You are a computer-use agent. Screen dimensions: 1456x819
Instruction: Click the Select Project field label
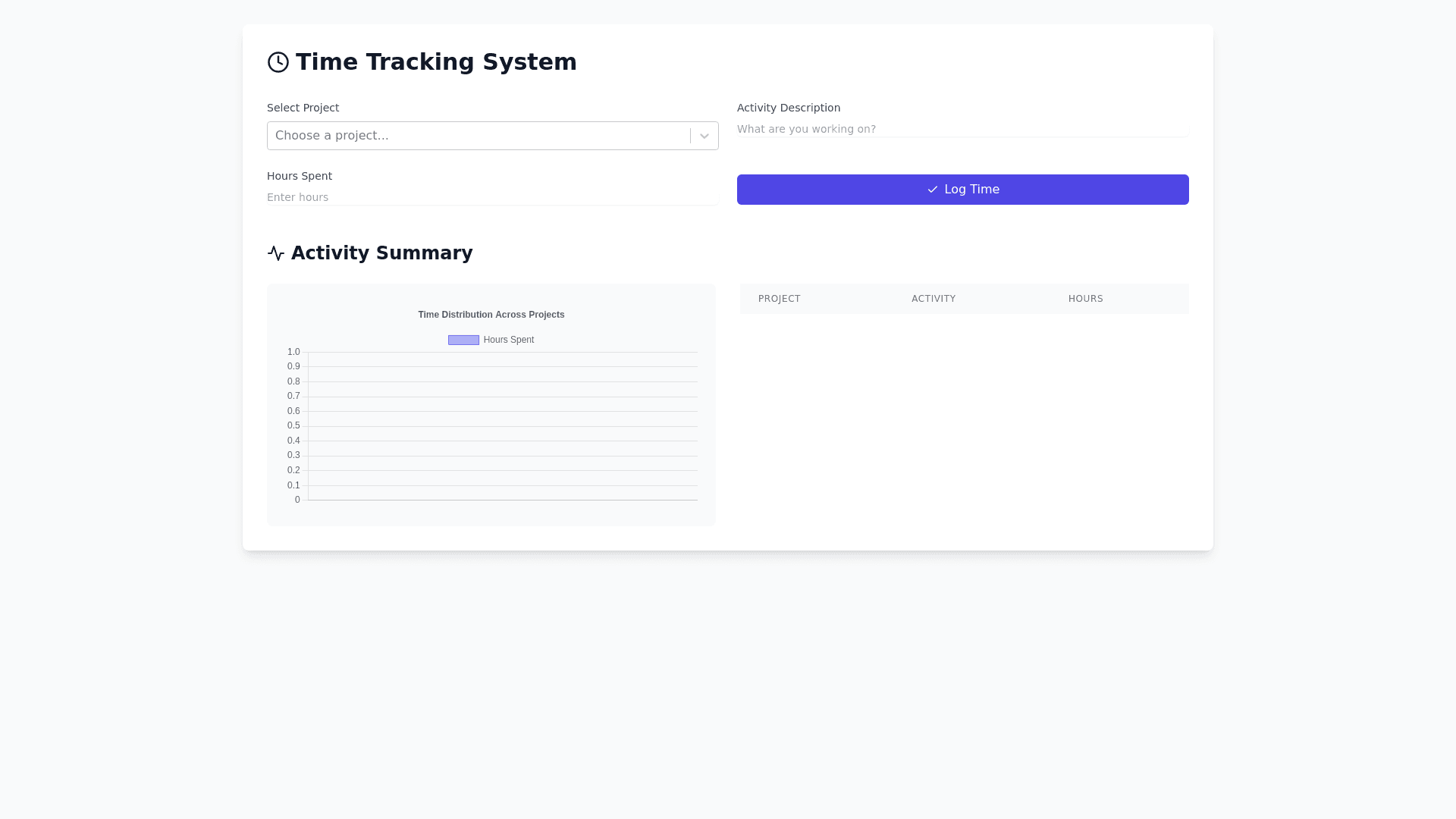pos(303,108)
